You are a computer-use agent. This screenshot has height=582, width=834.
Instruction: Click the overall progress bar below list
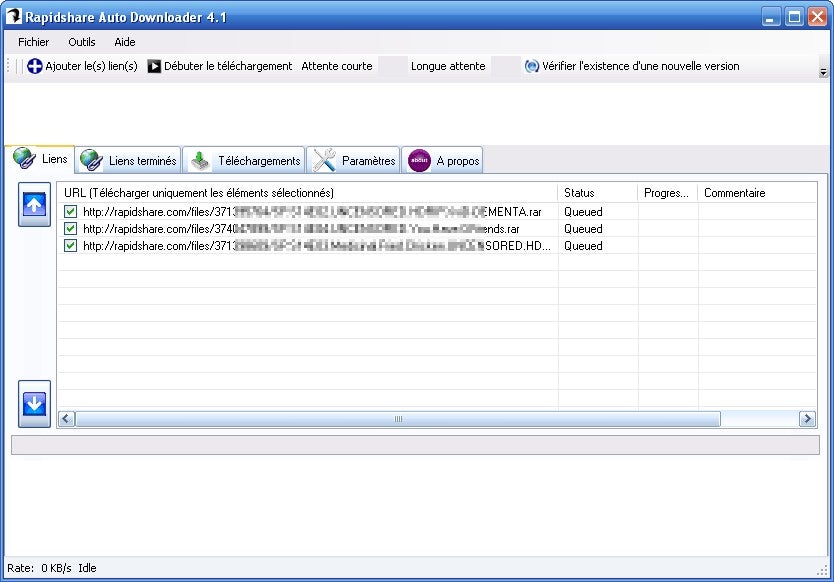(415, 445)
